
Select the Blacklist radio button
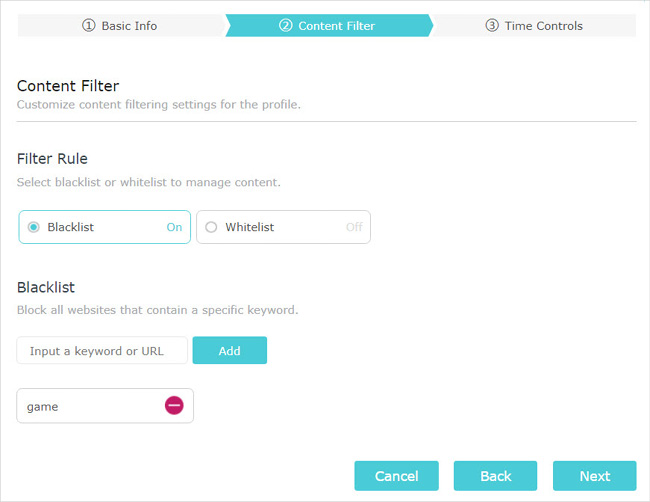click(34, 227)
